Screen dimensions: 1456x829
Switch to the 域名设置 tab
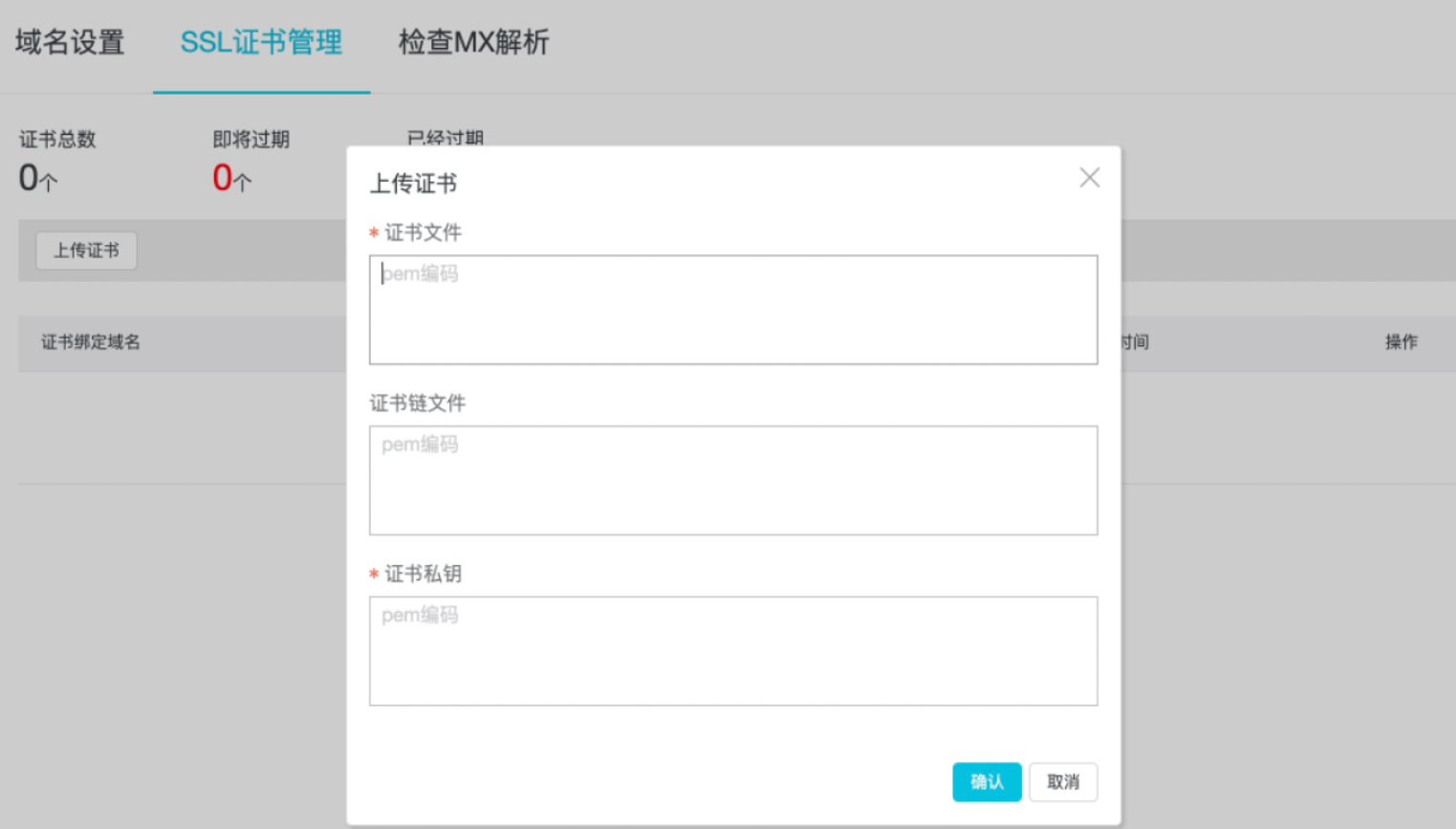[70, 43]
